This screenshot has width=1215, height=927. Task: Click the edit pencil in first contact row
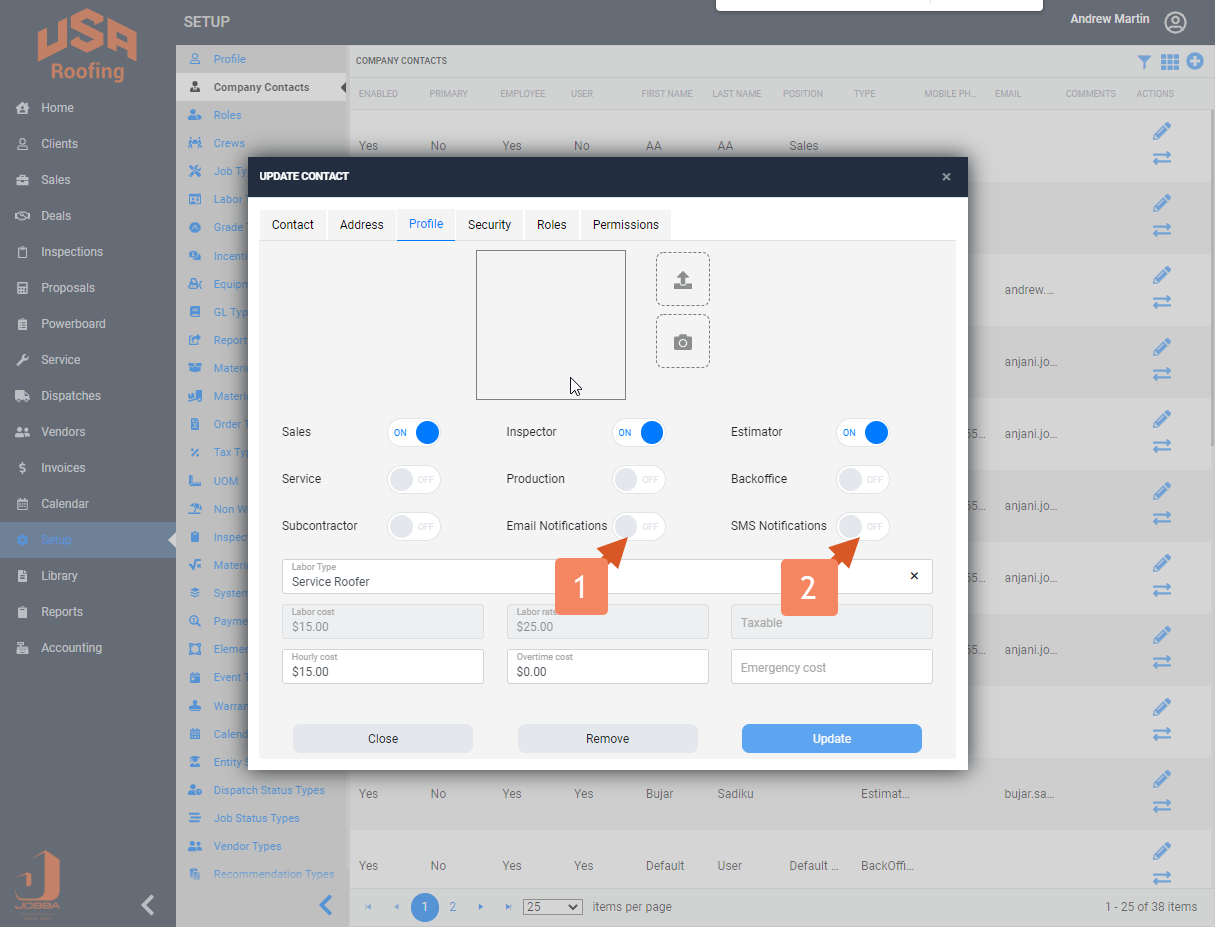point(1161,131)
